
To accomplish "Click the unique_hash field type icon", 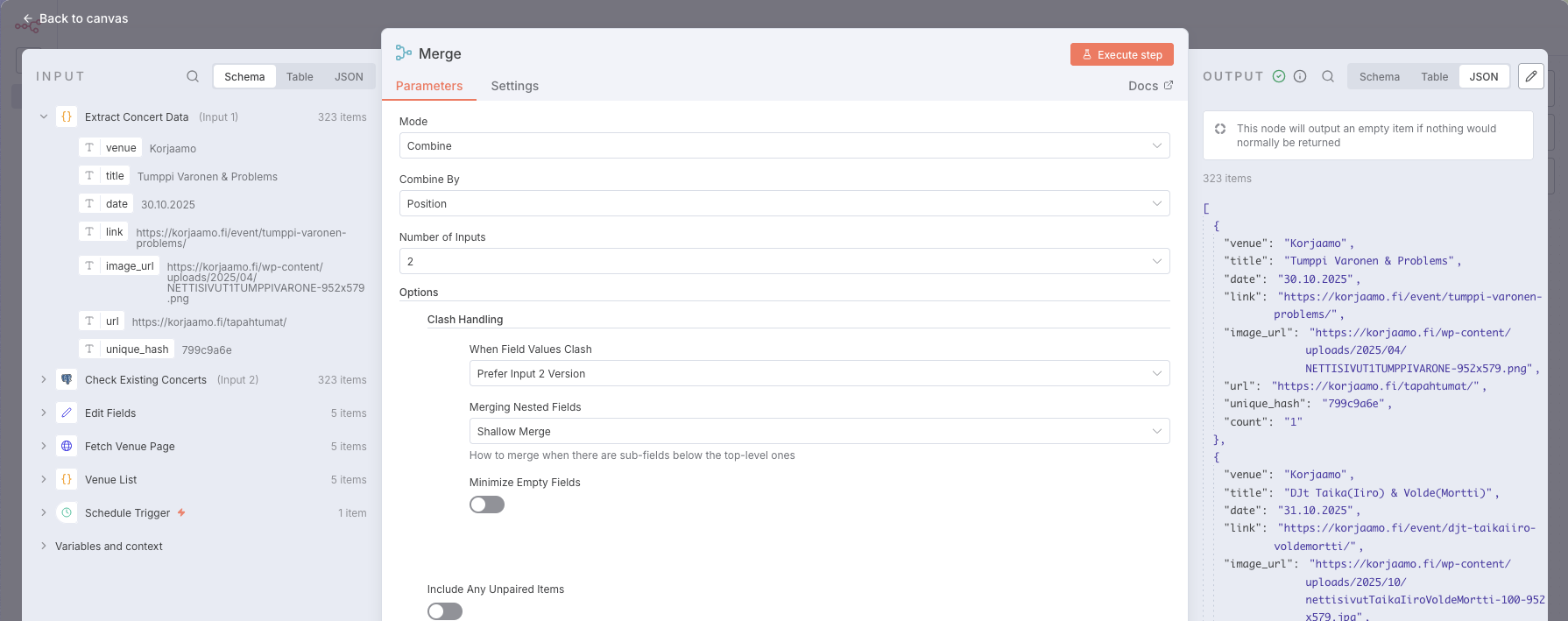I will coord(89,349).
